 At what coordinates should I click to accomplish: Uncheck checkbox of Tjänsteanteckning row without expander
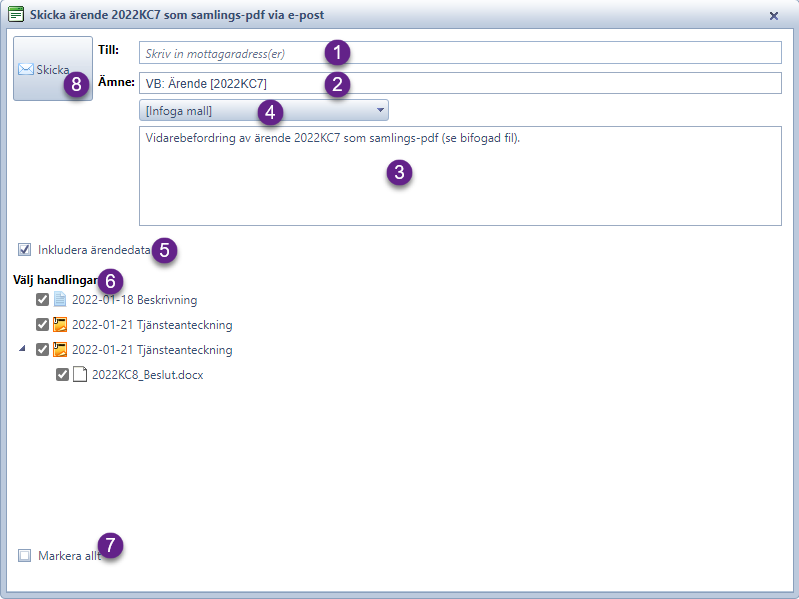42,324
